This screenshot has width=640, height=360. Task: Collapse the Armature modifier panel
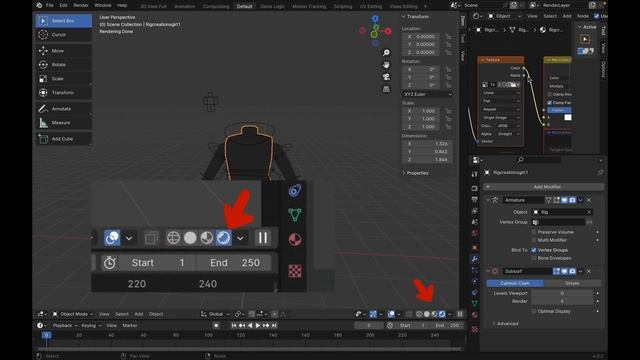click(488, 200)
